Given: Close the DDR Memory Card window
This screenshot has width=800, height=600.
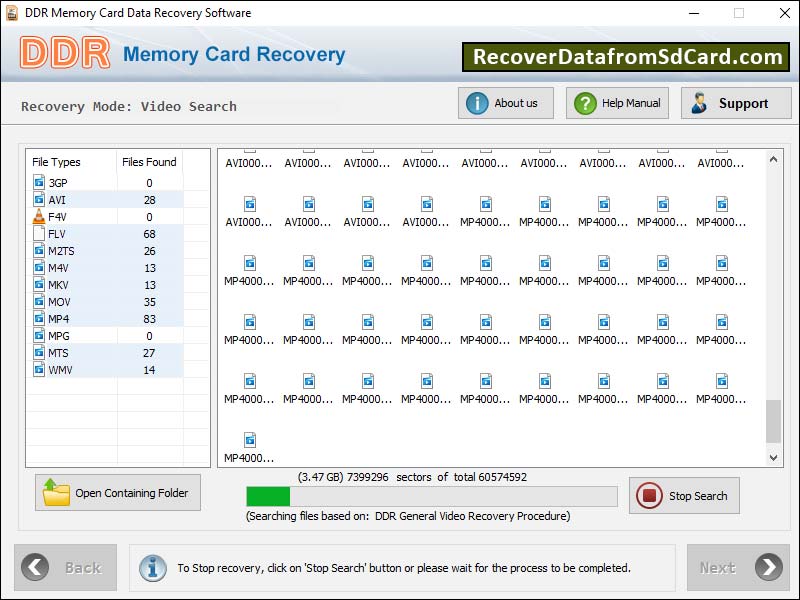Looking at the screenshot, I should tap(785, 13).
